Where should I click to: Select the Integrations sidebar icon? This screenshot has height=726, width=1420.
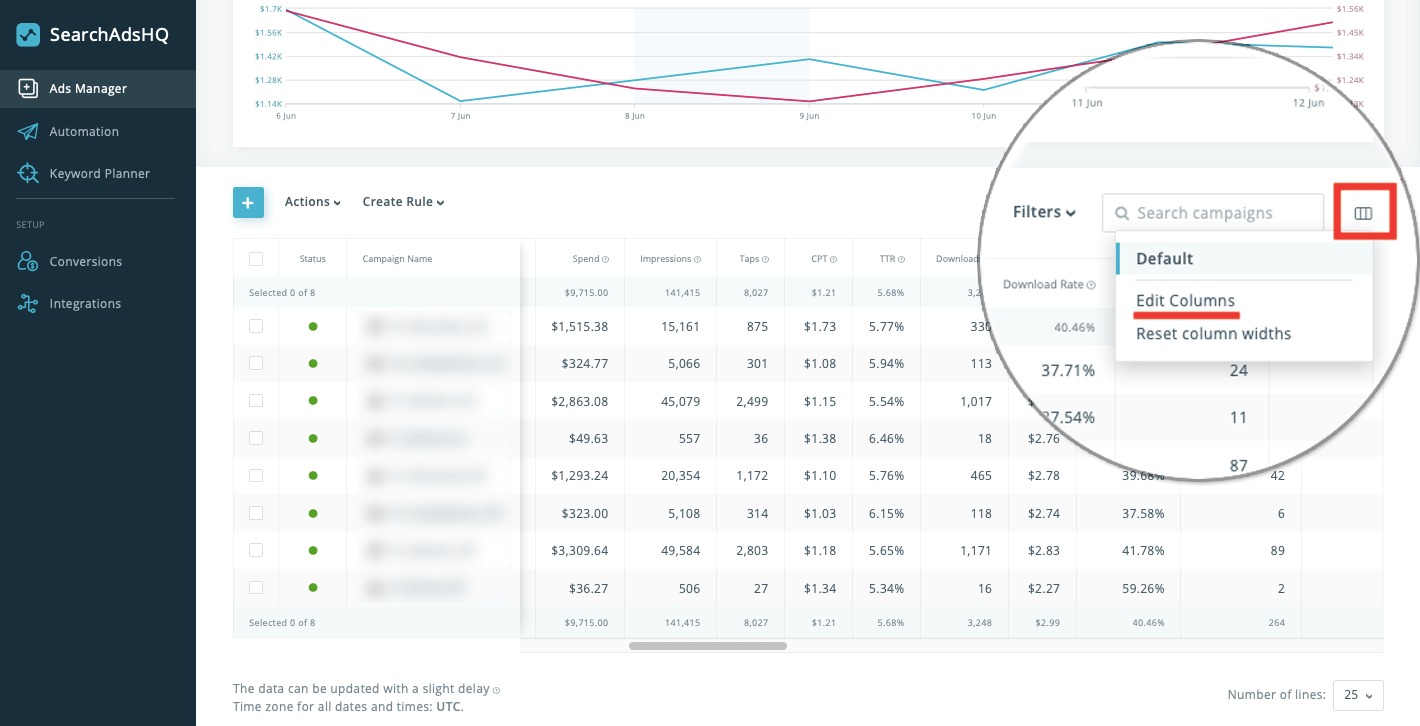click(27, 303)
